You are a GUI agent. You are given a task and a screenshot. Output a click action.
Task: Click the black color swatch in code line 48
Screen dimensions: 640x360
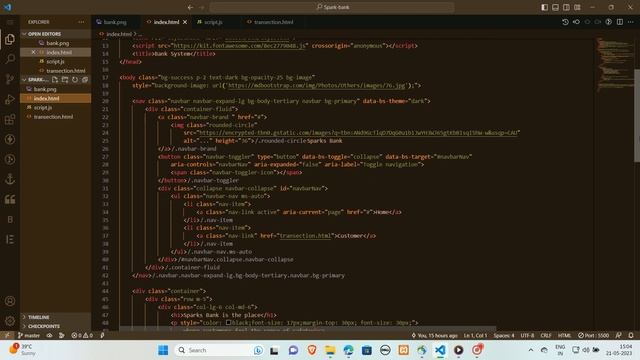pos(228,322)
